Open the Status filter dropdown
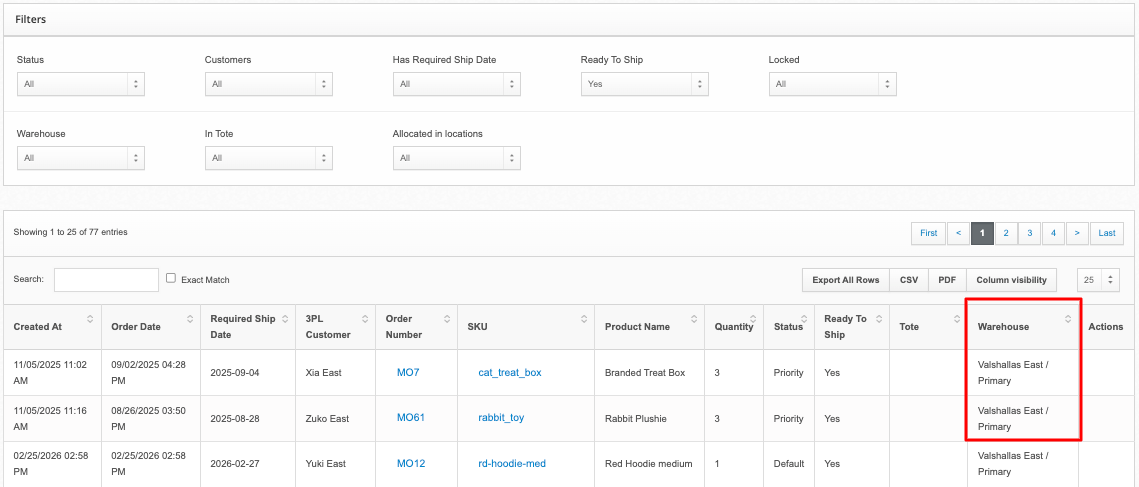The image size is (1139, 487). (80, 84)
